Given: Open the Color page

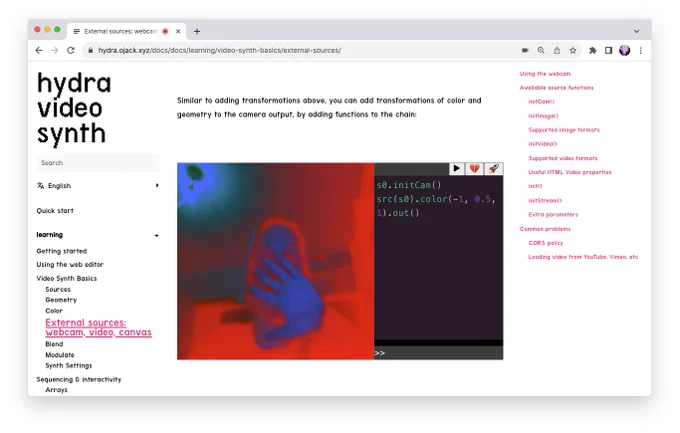Looking at the screenshot, I should (x=54, y=311).
